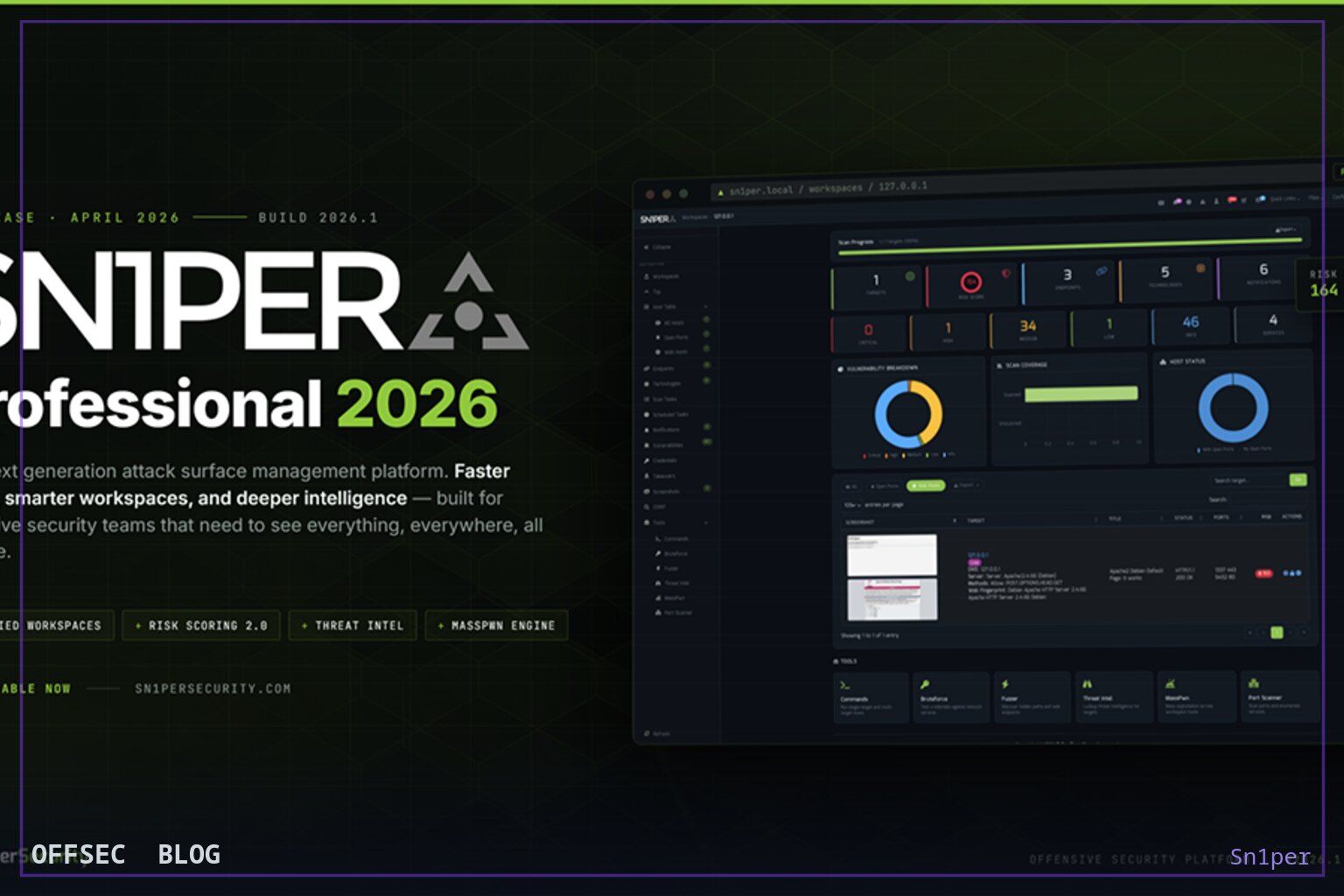Select Open Ports under Host Table

674,338
